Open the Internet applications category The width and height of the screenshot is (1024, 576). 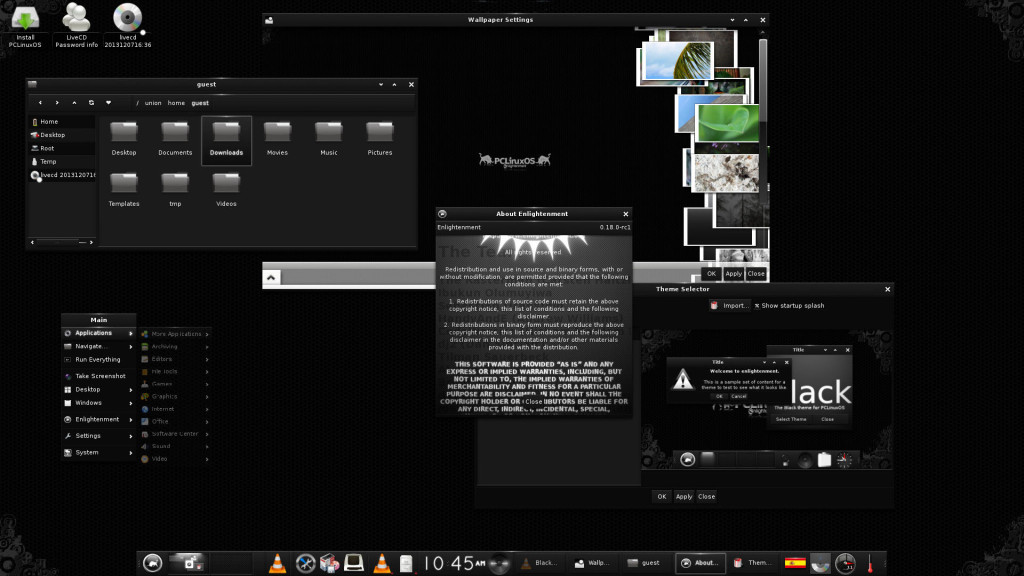(175, 409)
